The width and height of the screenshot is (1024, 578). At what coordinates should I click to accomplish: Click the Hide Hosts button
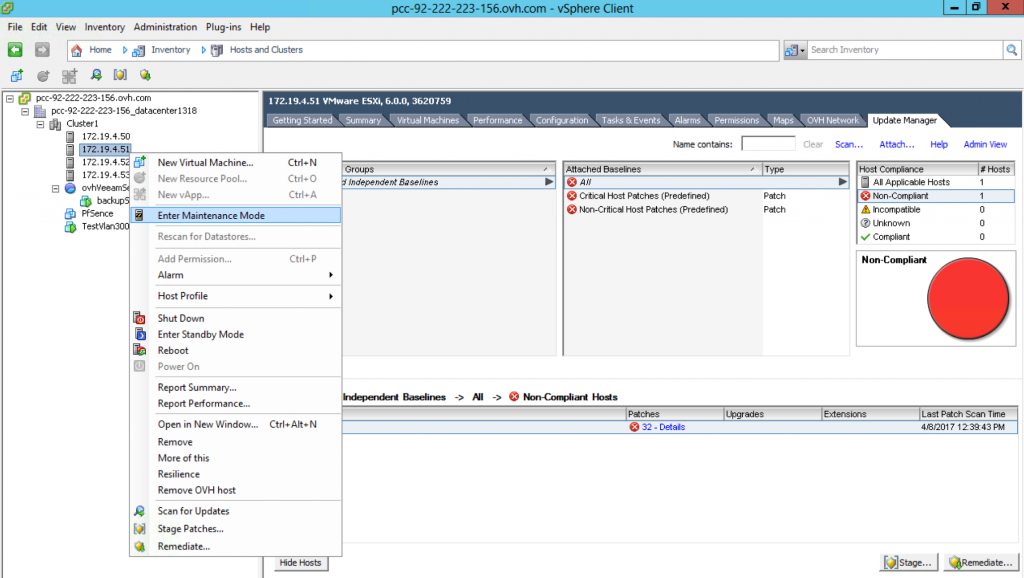pos(300,562)
